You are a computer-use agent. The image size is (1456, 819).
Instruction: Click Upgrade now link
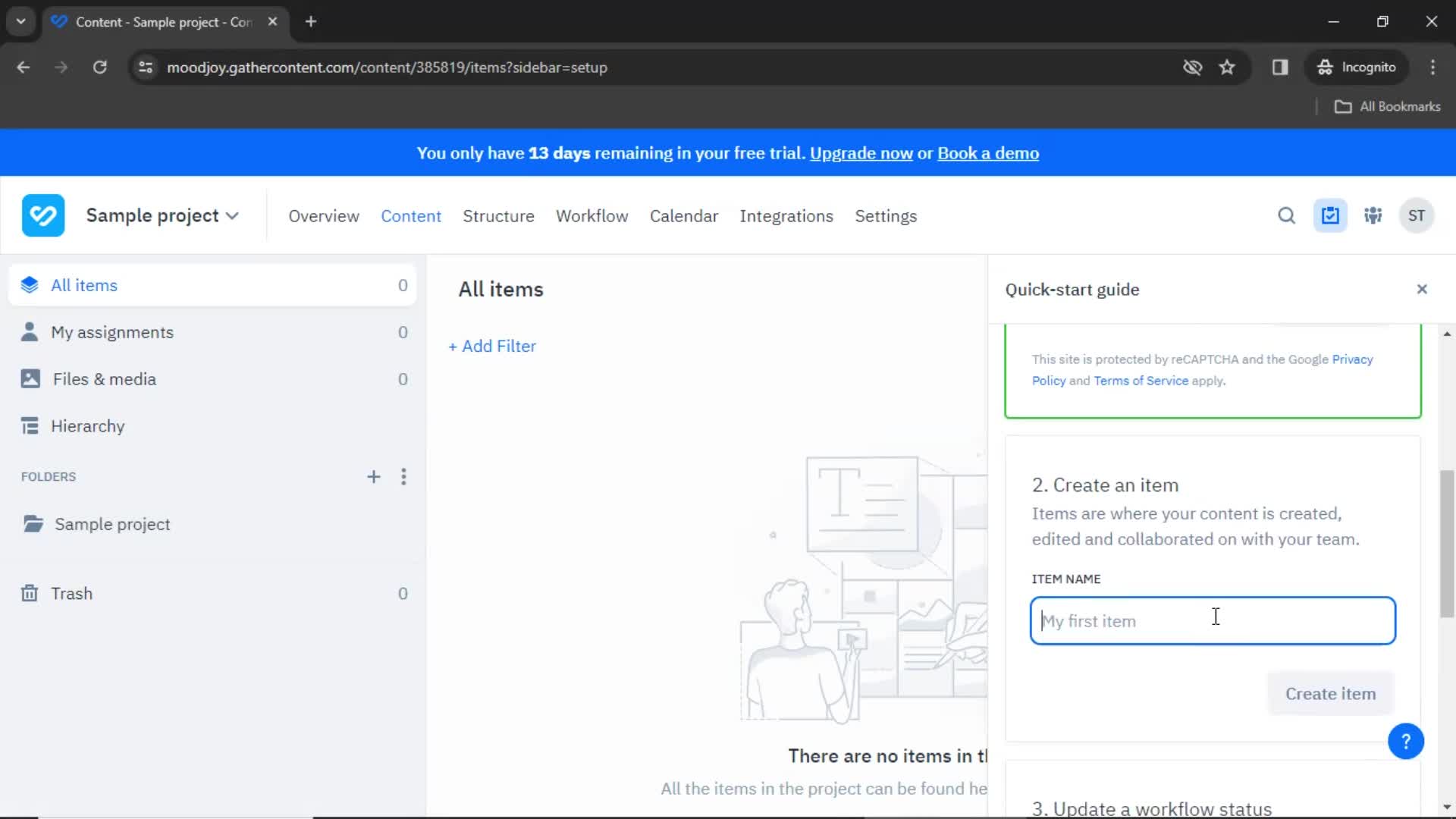tap(861, 153)
